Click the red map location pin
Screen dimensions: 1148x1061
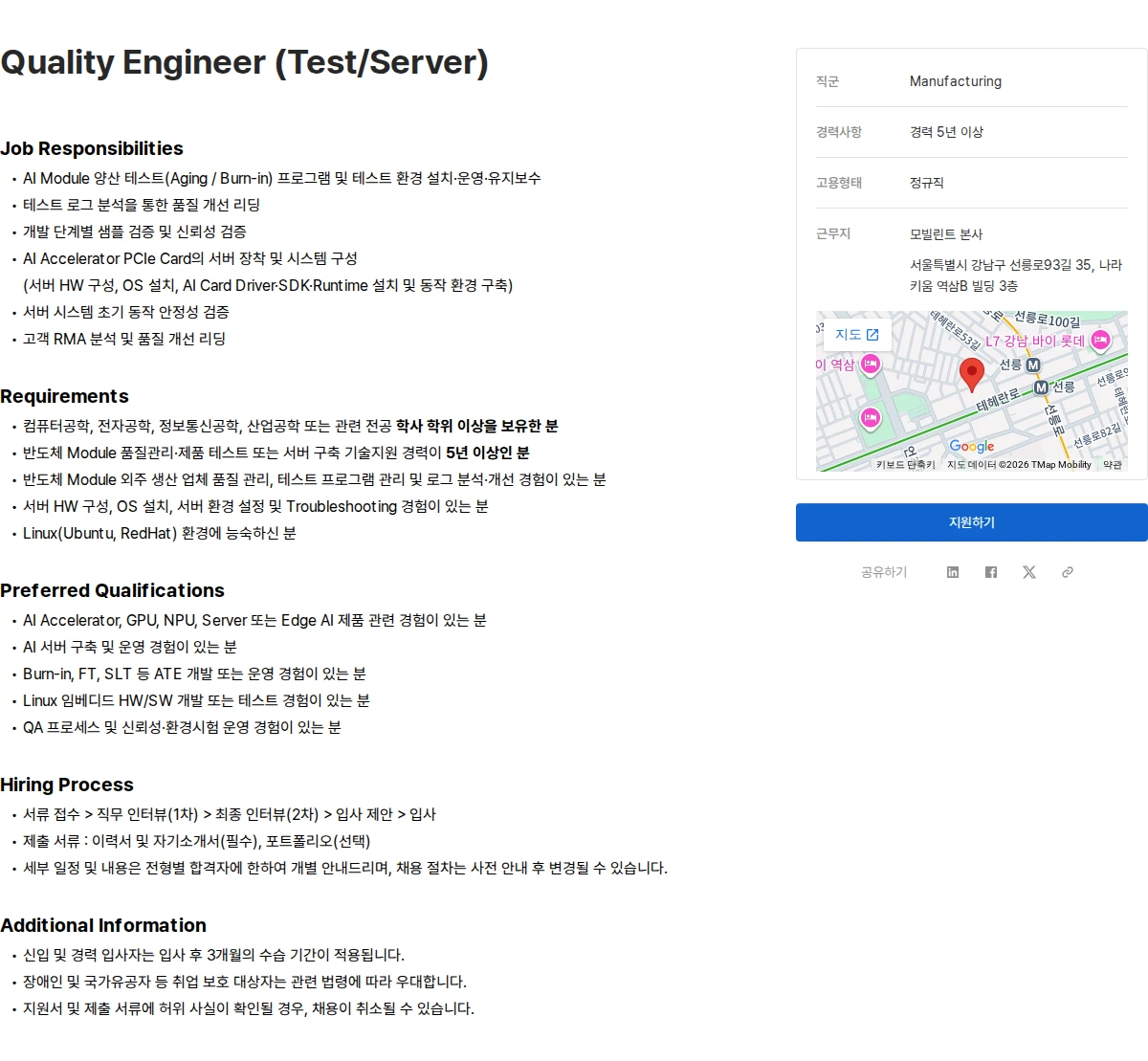click(x=972, y=375)
